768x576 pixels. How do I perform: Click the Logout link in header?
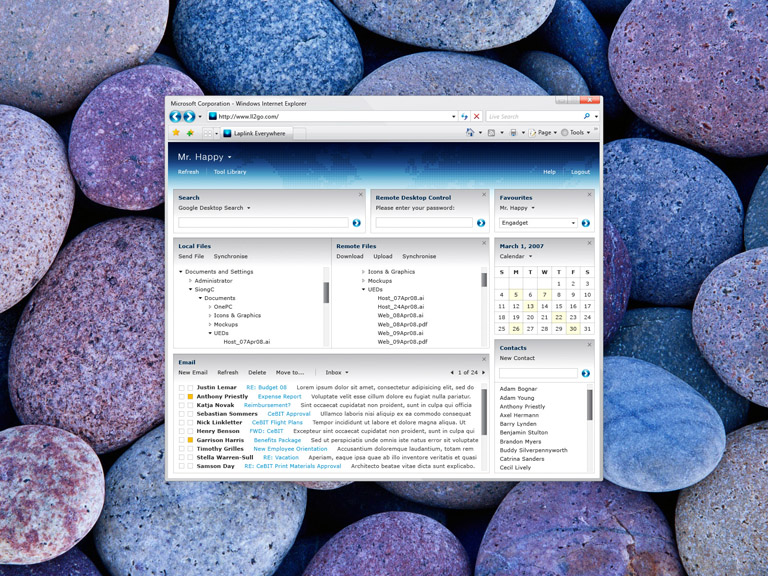pyautogui.click(x=580, y=172)
